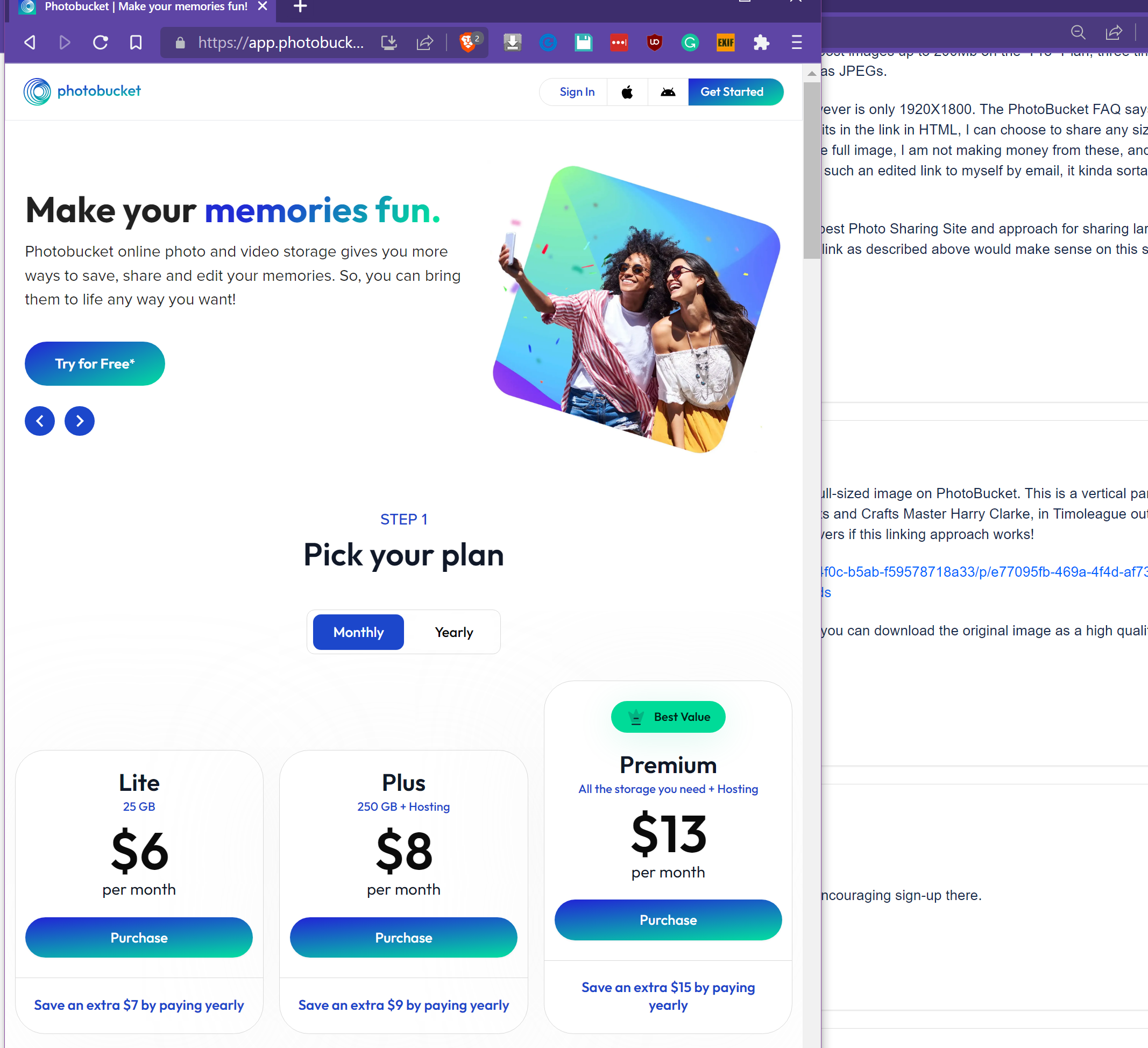Click the Apple app download icon

[627, 91]
